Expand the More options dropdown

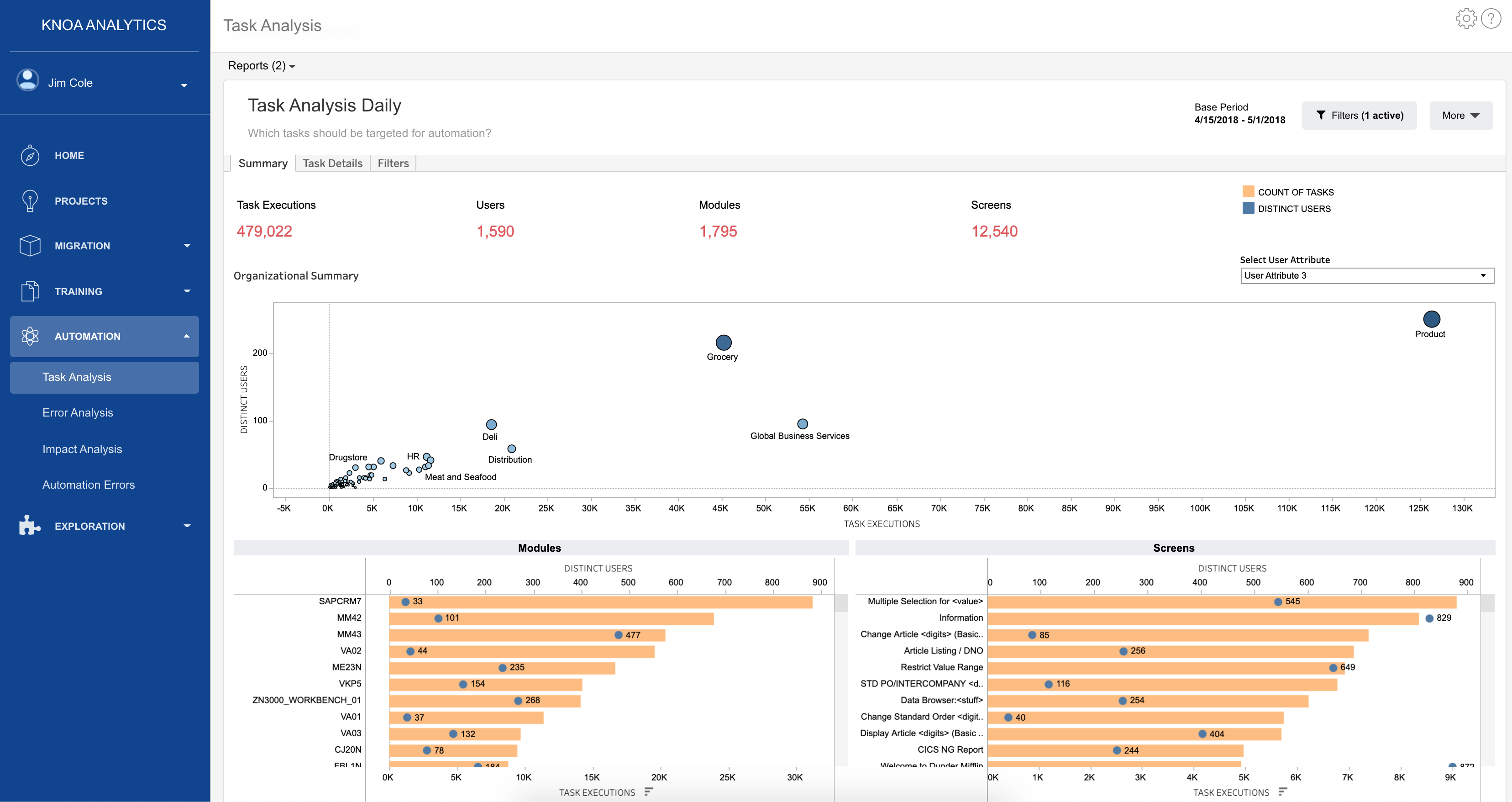point(1460,116)
